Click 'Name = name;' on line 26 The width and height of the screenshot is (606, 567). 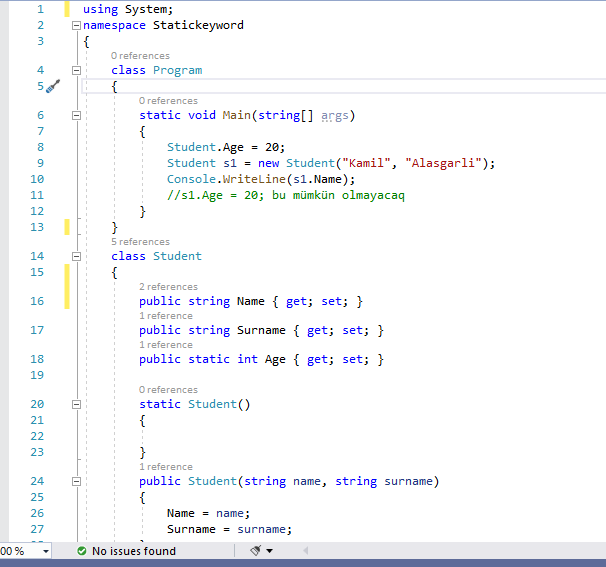[x=208, y=513]
